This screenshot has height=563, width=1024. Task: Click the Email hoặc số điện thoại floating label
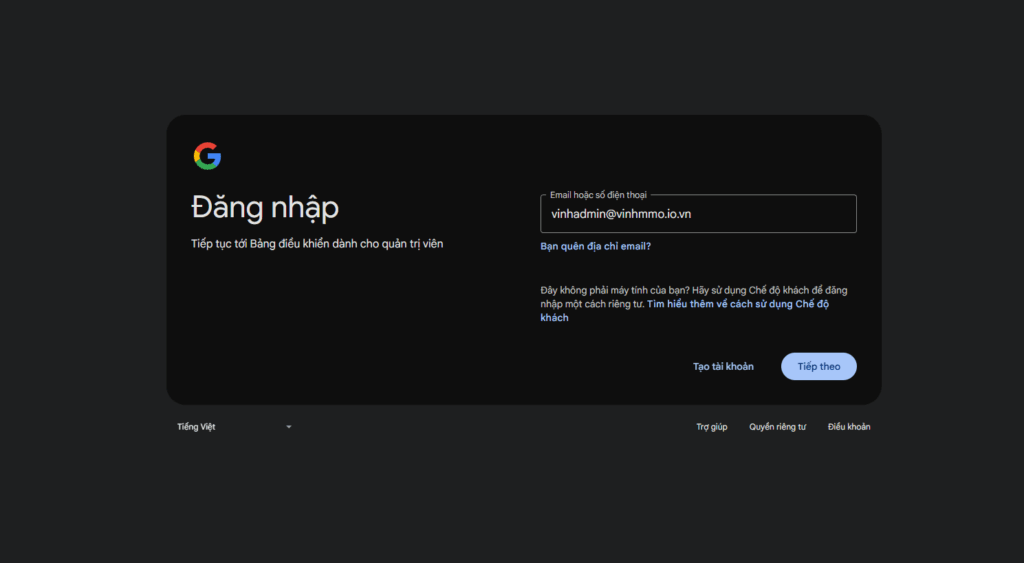click(x=600, y=195)
